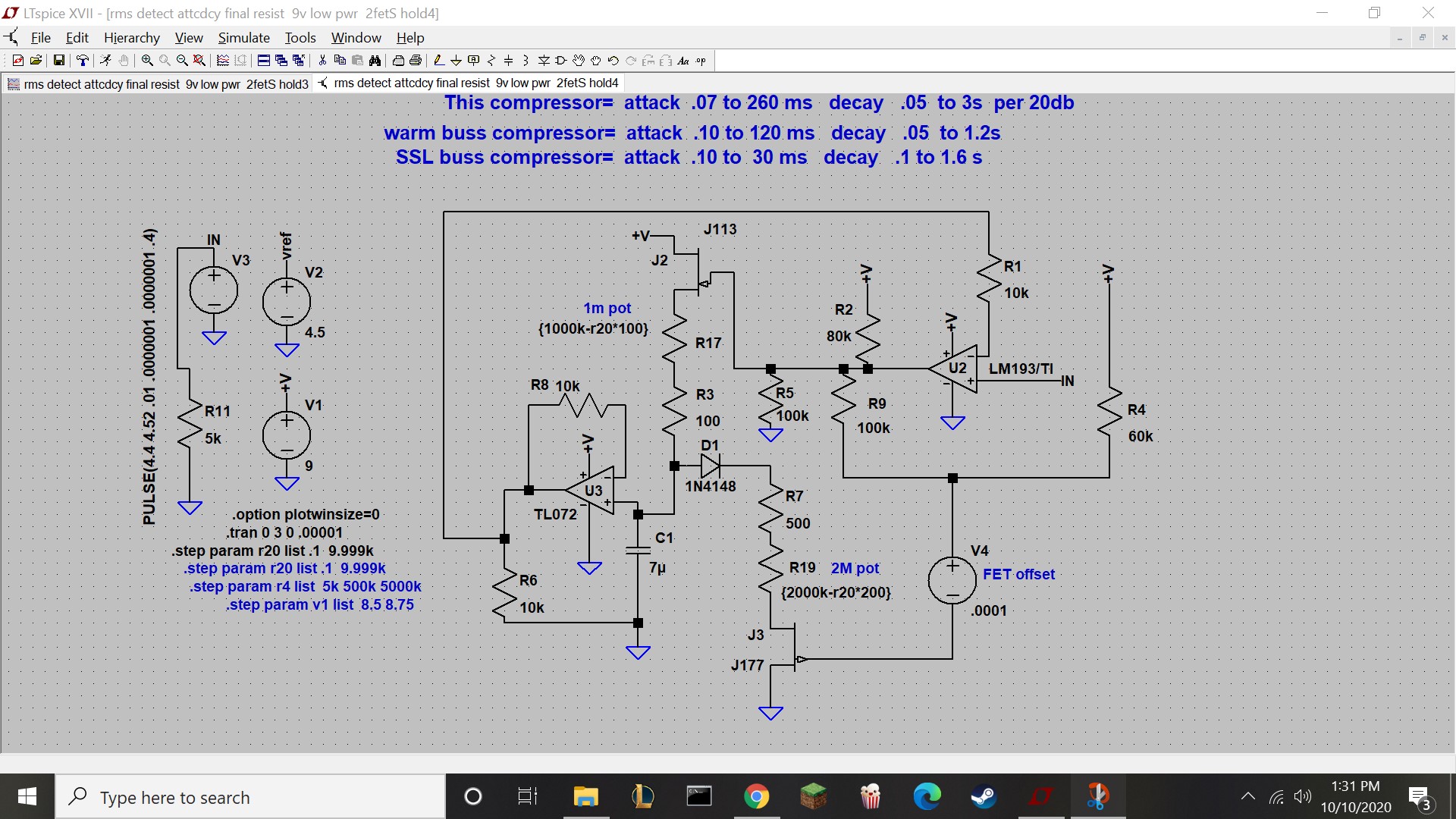Click the 'LM193/TI' comparator label
1456x819 pixels.
coord(1021,369)
